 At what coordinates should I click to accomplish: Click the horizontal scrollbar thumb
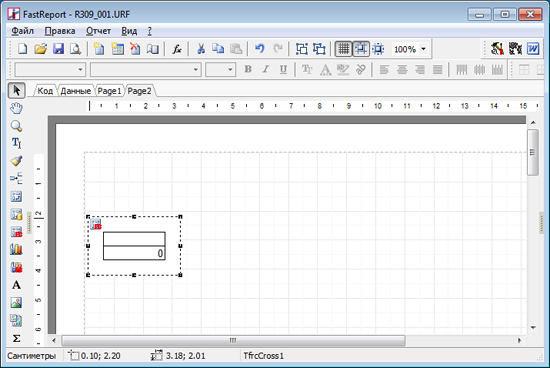click(x=233, y=340)
